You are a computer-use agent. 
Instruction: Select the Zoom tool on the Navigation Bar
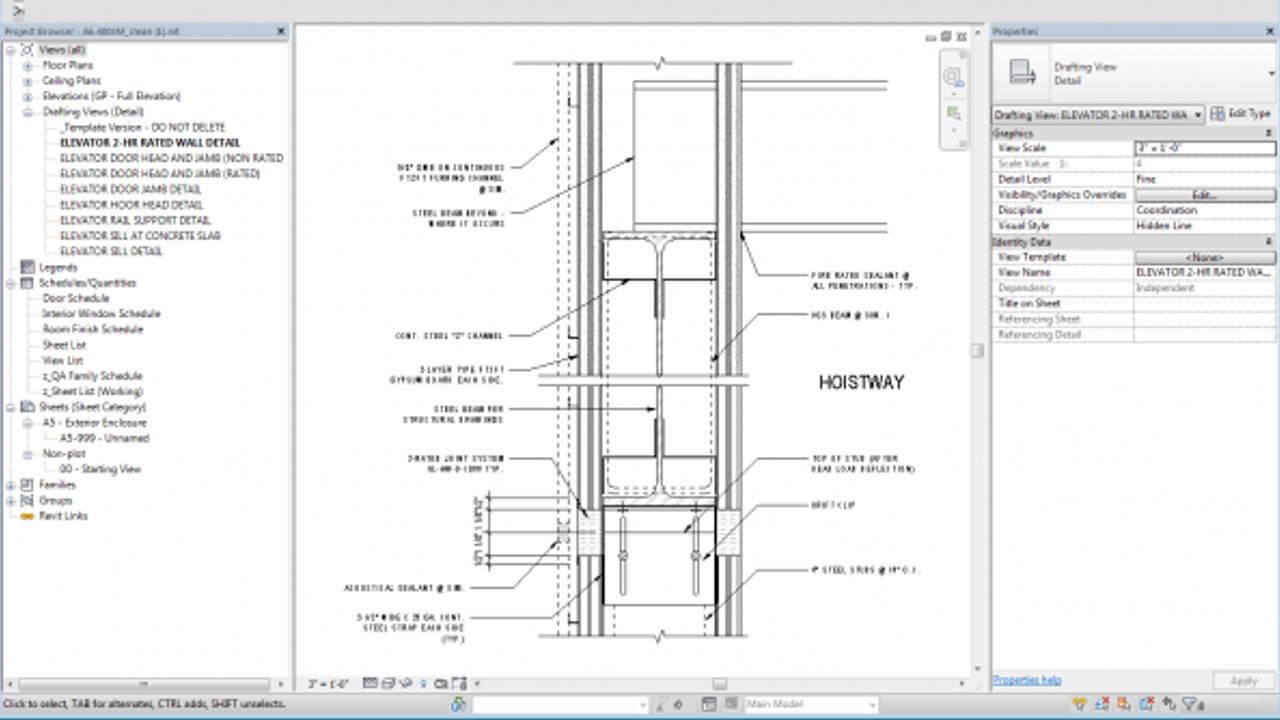coord(953,113)
